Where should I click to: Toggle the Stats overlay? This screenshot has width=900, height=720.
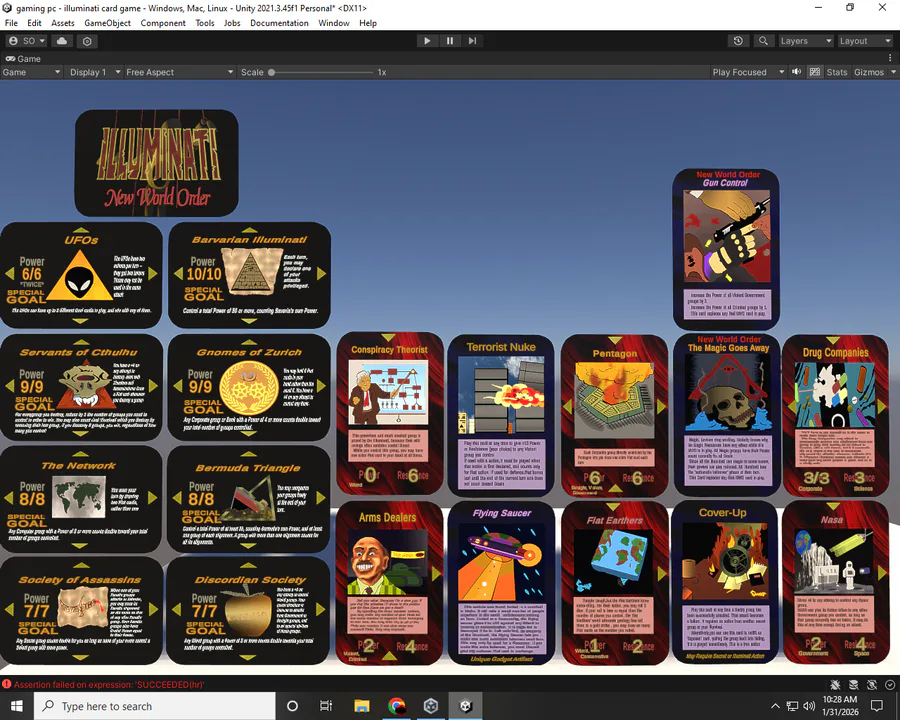[x=836, y=72]
